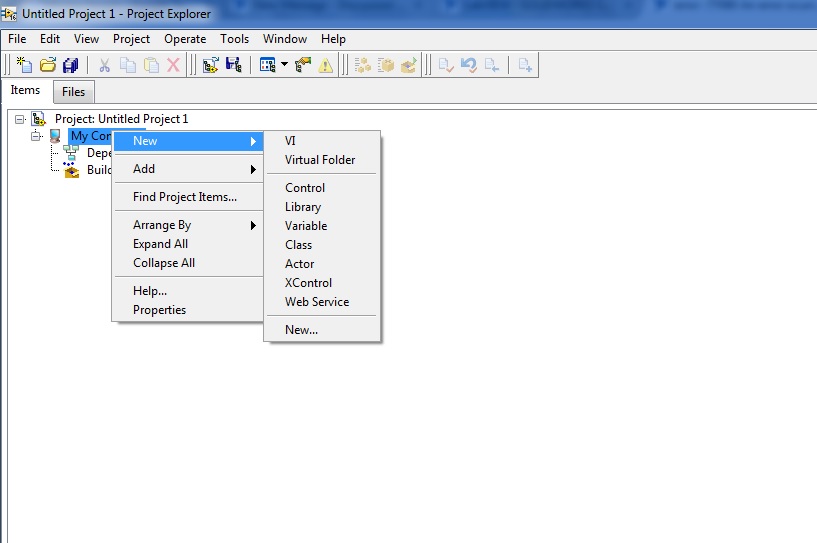Open the Operate menu
Viewport: 817px width, 543px height.
click(185, 39)
